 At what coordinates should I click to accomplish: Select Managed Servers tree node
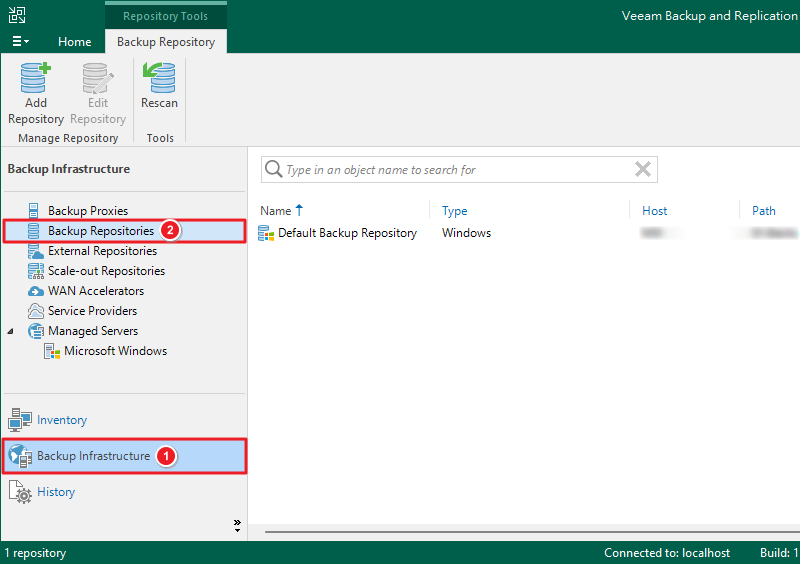(x=93, y=331)
